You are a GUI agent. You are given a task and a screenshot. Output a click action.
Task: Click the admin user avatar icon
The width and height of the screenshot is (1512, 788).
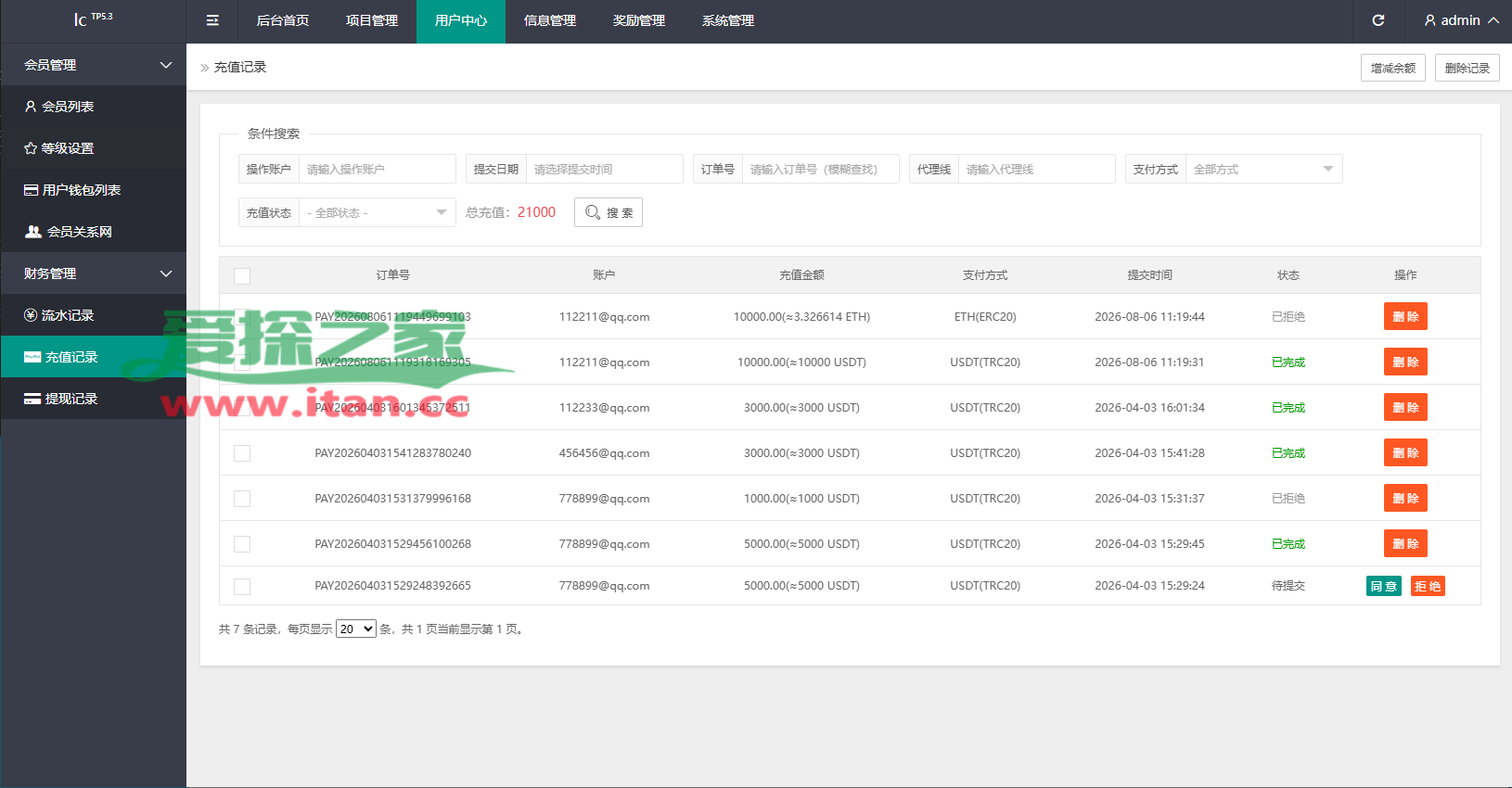coord(1430,20)
